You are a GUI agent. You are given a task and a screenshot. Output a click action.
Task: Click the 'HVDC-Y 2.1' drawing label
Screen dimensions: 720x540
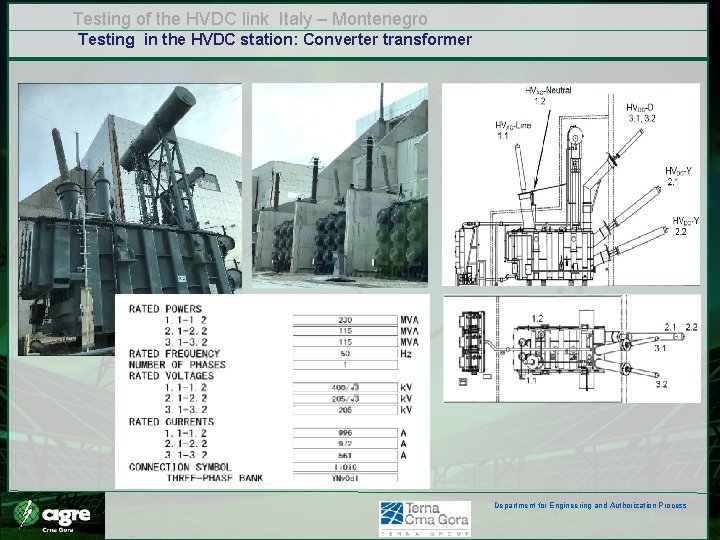[678, 177]
